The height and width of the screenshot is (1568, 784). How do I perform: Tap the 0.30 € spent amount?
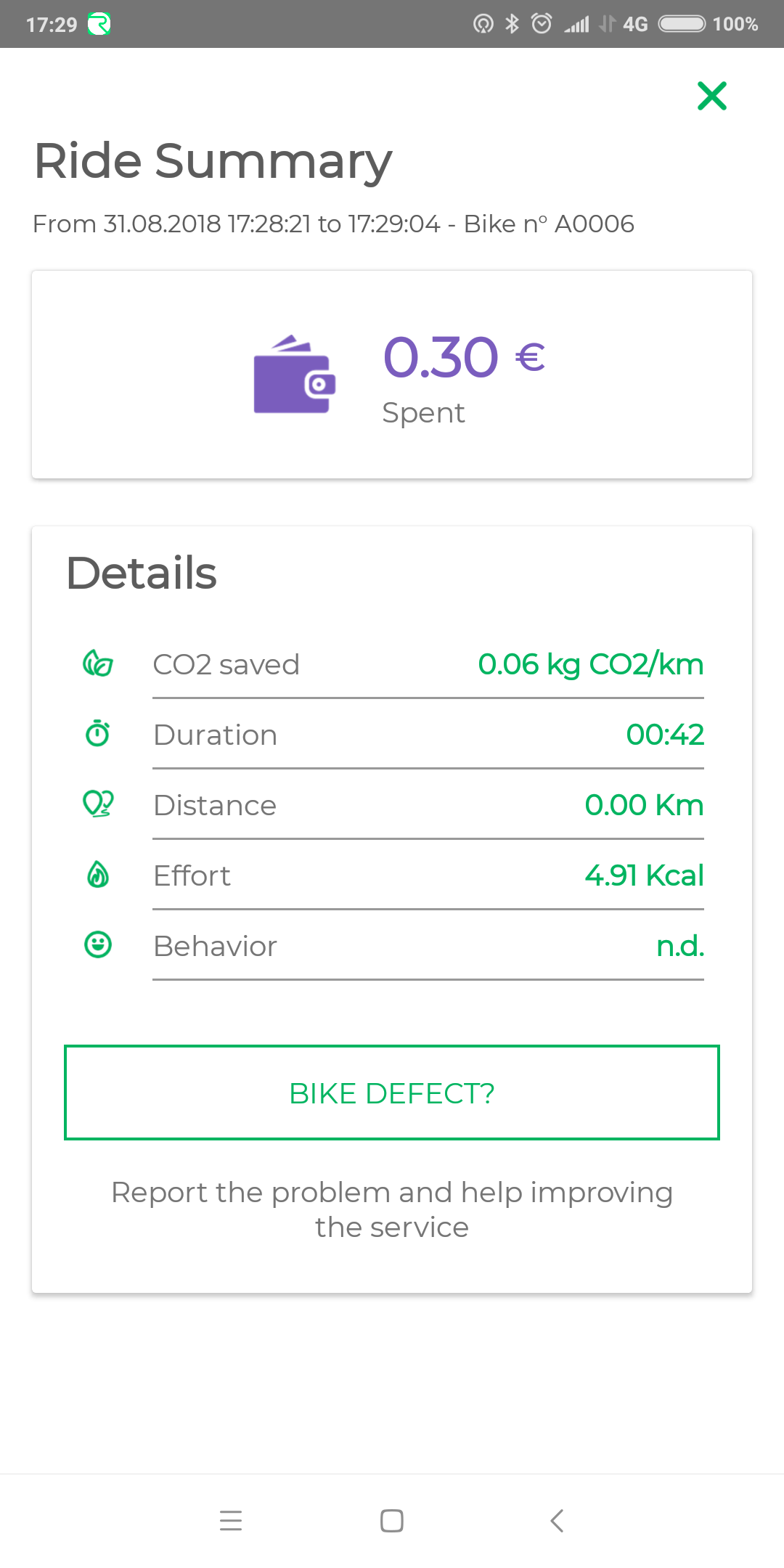[x=464, y=358]
